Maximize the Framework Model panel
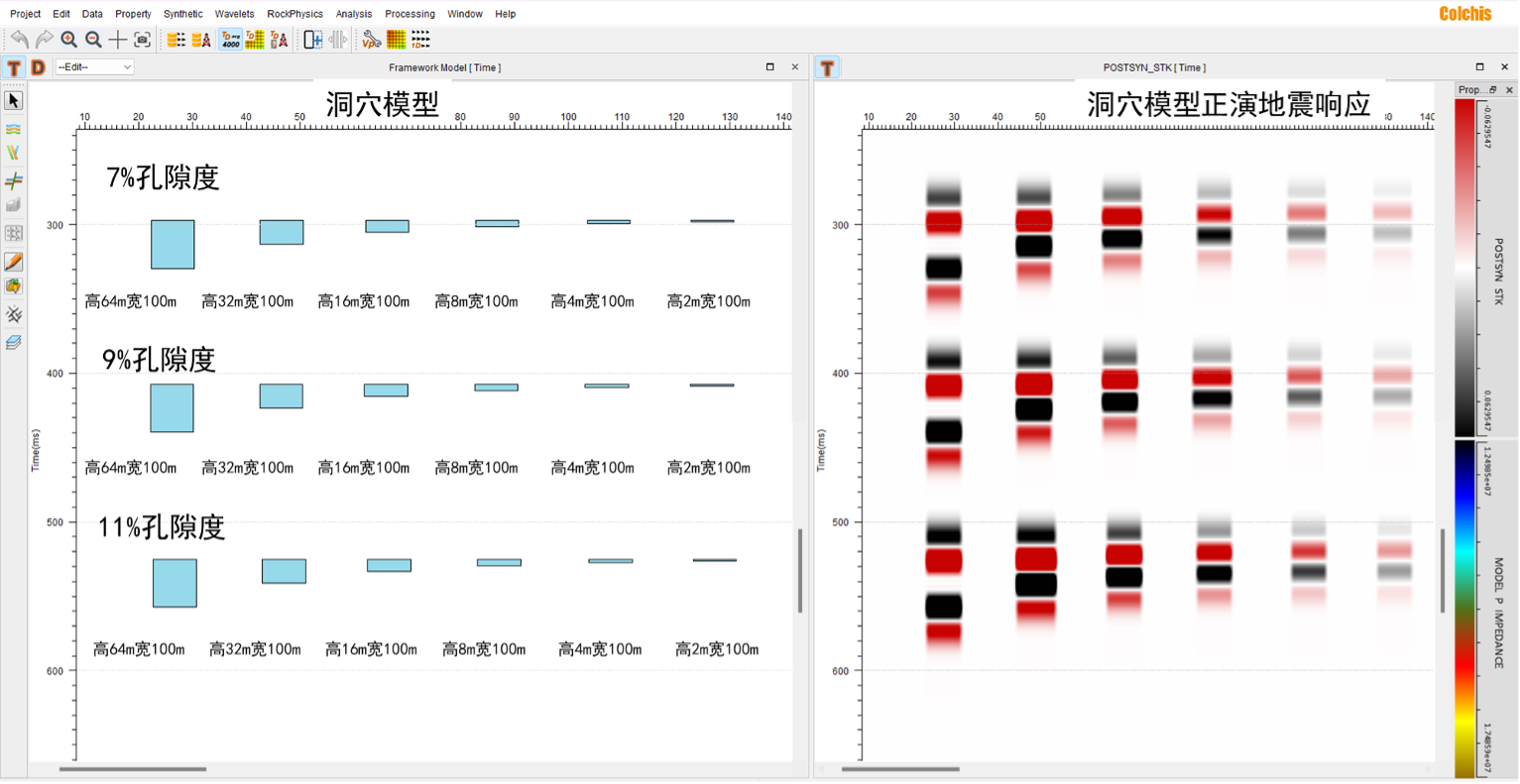This screenshot has width=1520, height=784. click(770, 67)
